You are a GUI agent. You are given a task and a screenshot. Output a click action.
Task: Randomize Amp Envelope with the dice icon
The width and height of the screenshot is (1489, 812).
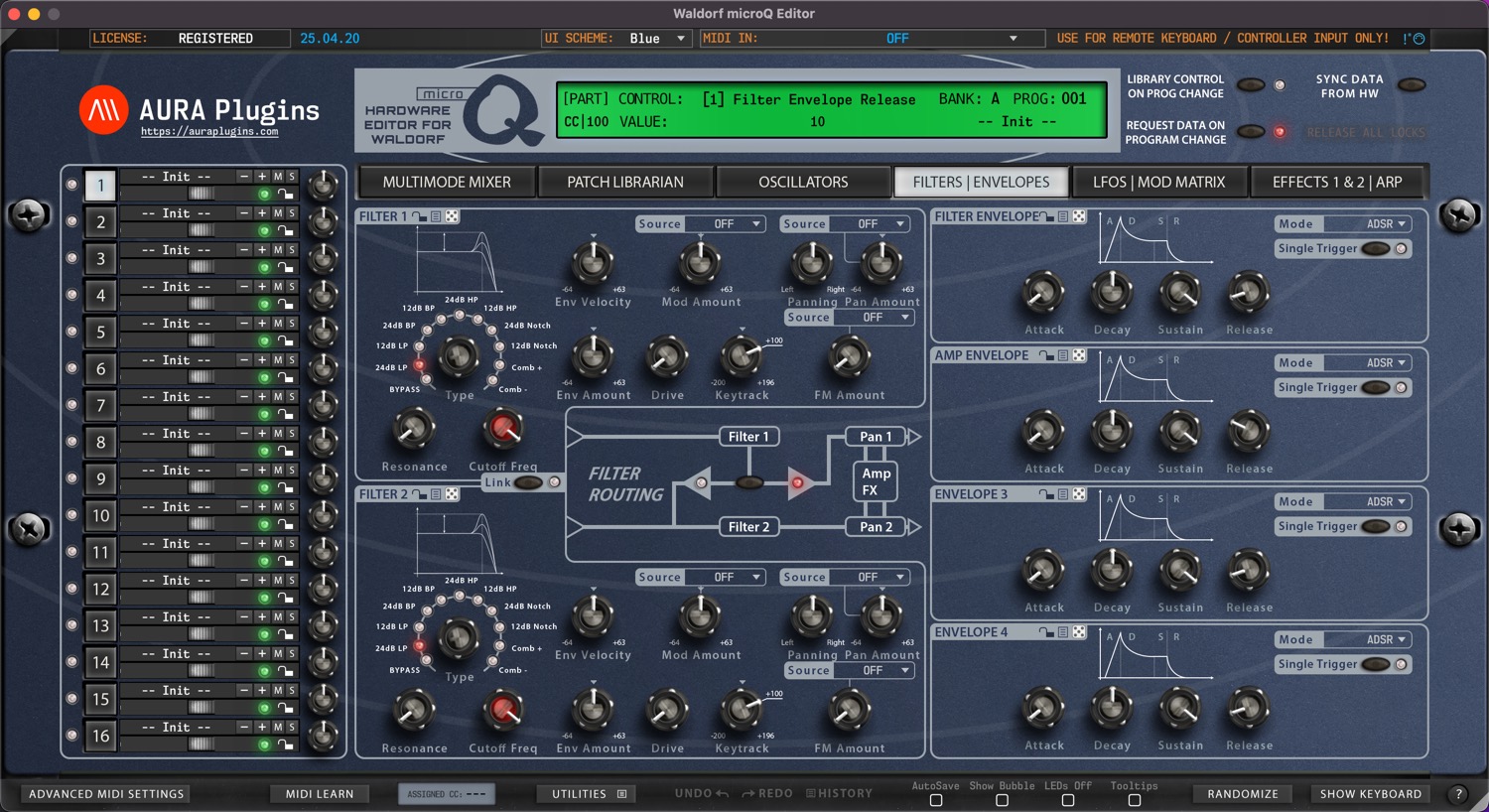coord(1079,355)
